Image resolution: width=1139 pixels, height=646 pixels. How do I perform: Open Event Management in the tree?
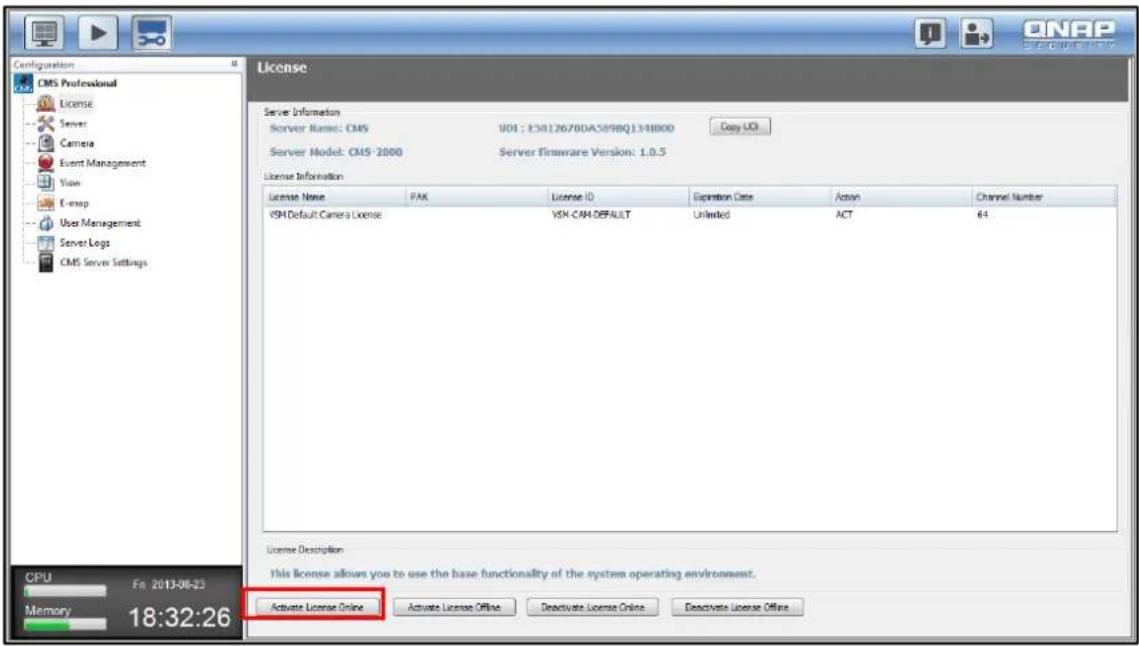point(102,163)
